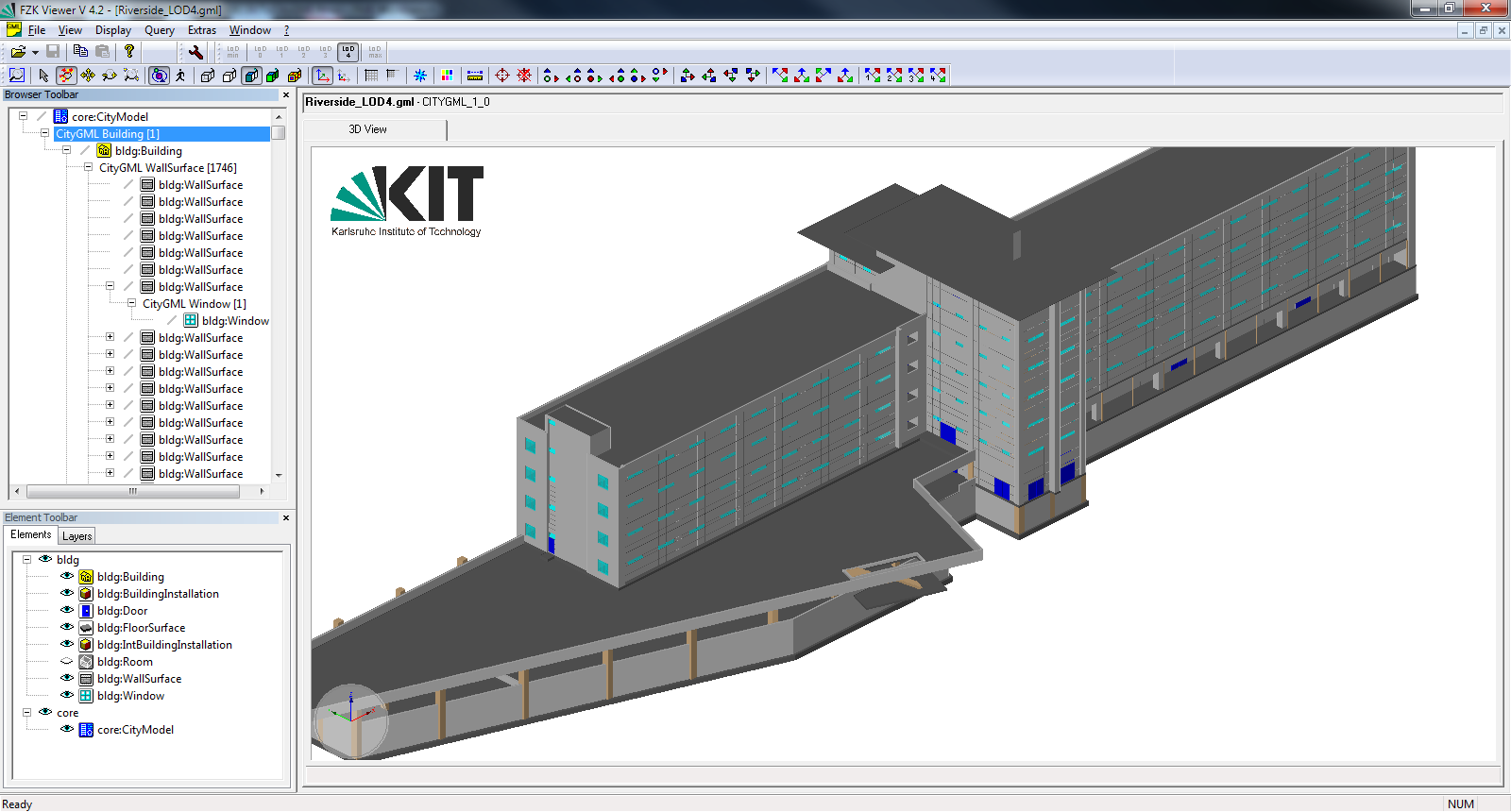
Task: Expand the last visible bldg:WallSurface node
Action: coord(110,473)
